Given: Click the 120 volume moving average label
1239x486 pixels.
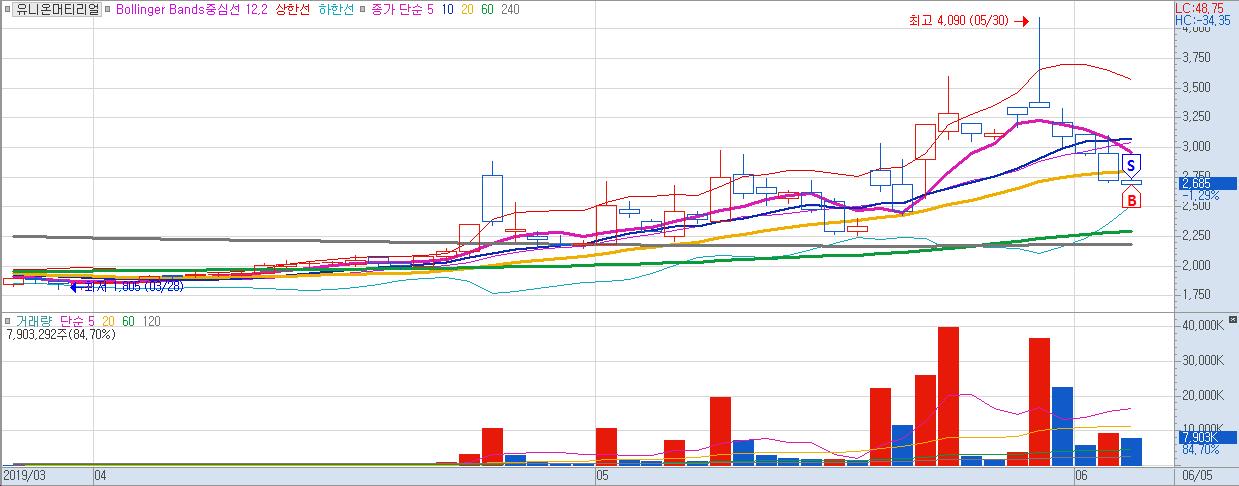Looking at the screenshot, I should [150, 320].
